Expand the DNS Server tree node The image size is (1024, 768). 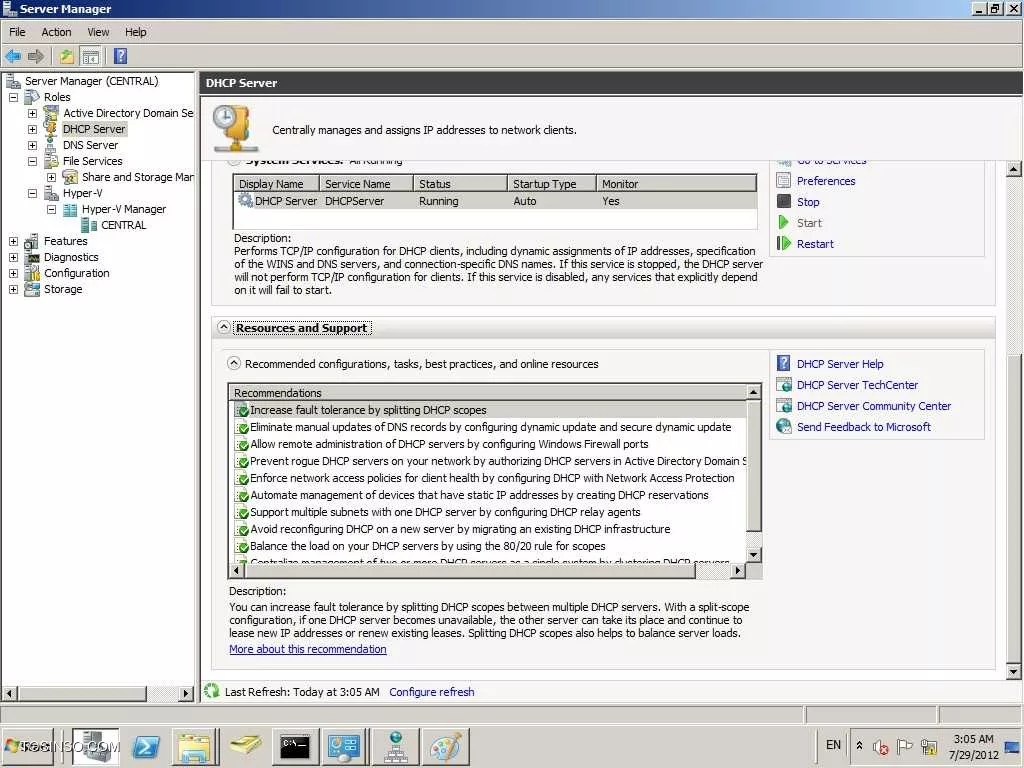(32, 145)
